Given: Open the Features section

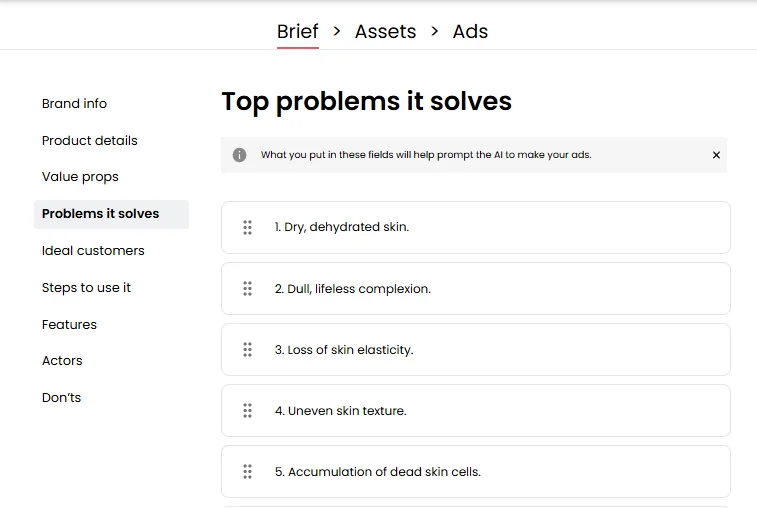Looking at the screenshot, I should click(69, 325).
